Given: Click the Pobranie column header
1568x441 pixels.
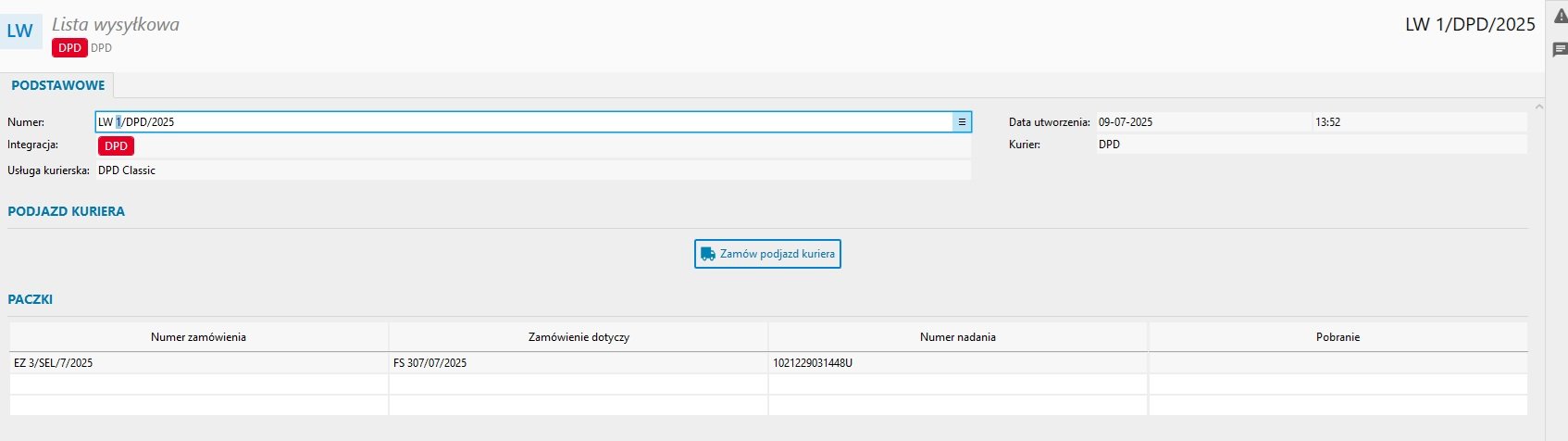Looking at the screenshot, I should click(1338, 337).
